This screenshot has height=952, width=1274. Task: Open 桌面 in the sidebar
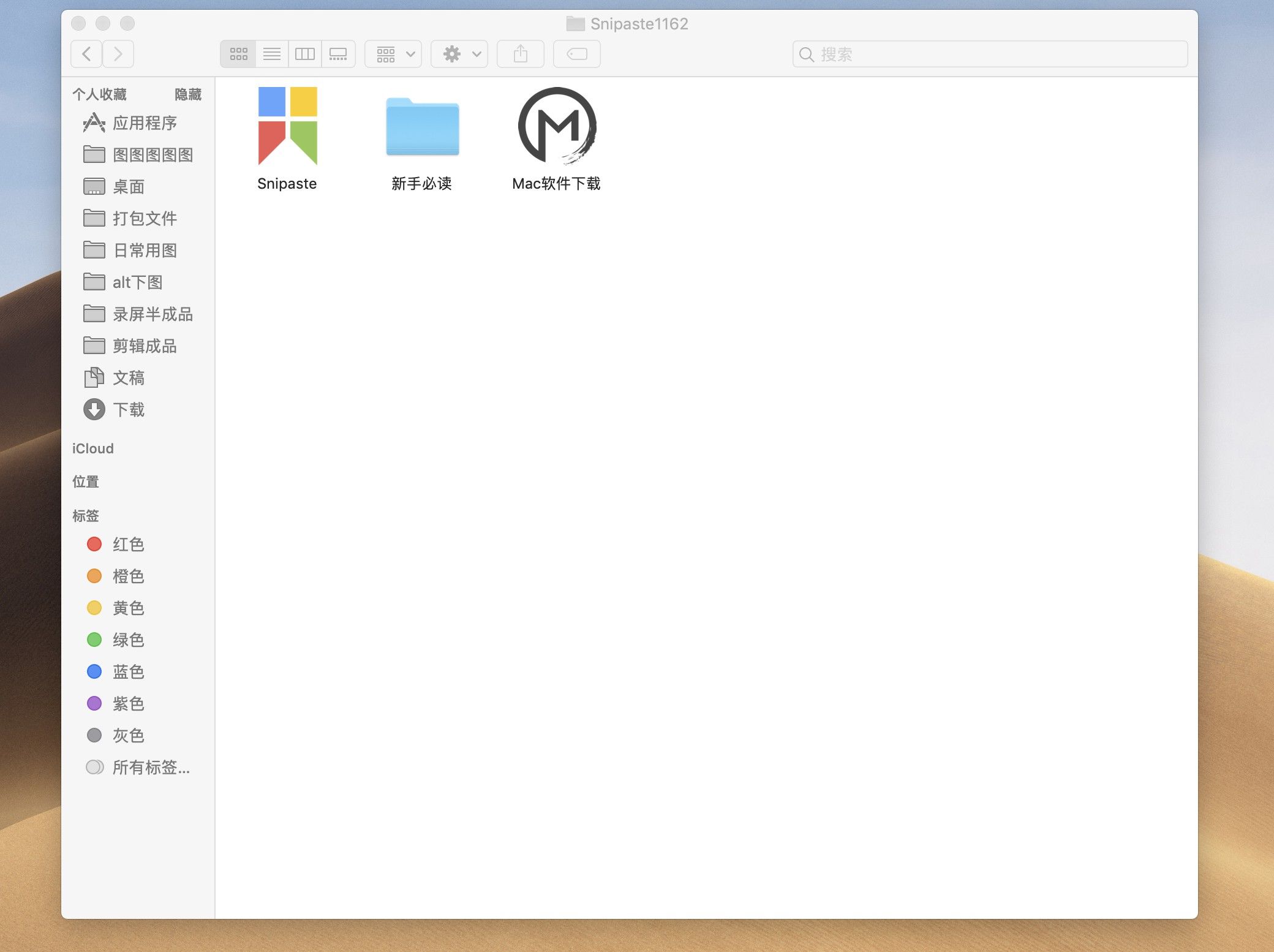click(138, 187)
